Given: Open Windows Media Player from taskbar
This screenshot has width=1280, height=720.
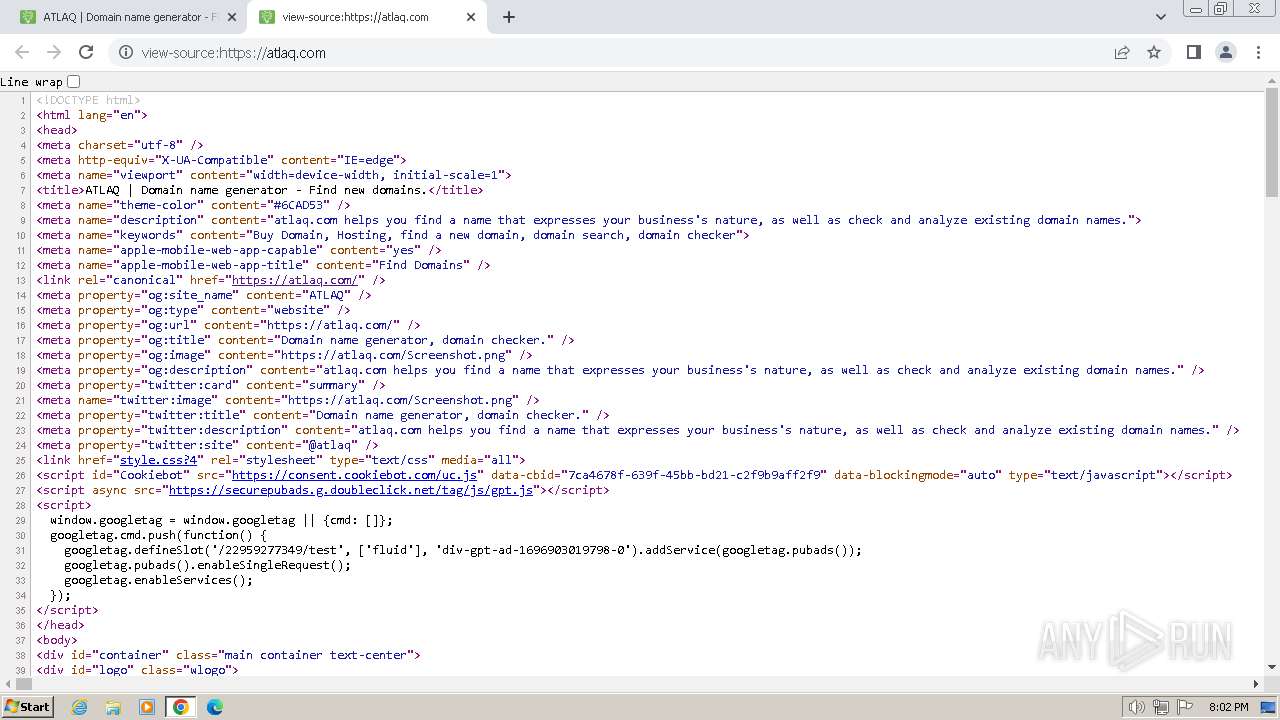Looking at the screenshot, I should pos(147,707).
